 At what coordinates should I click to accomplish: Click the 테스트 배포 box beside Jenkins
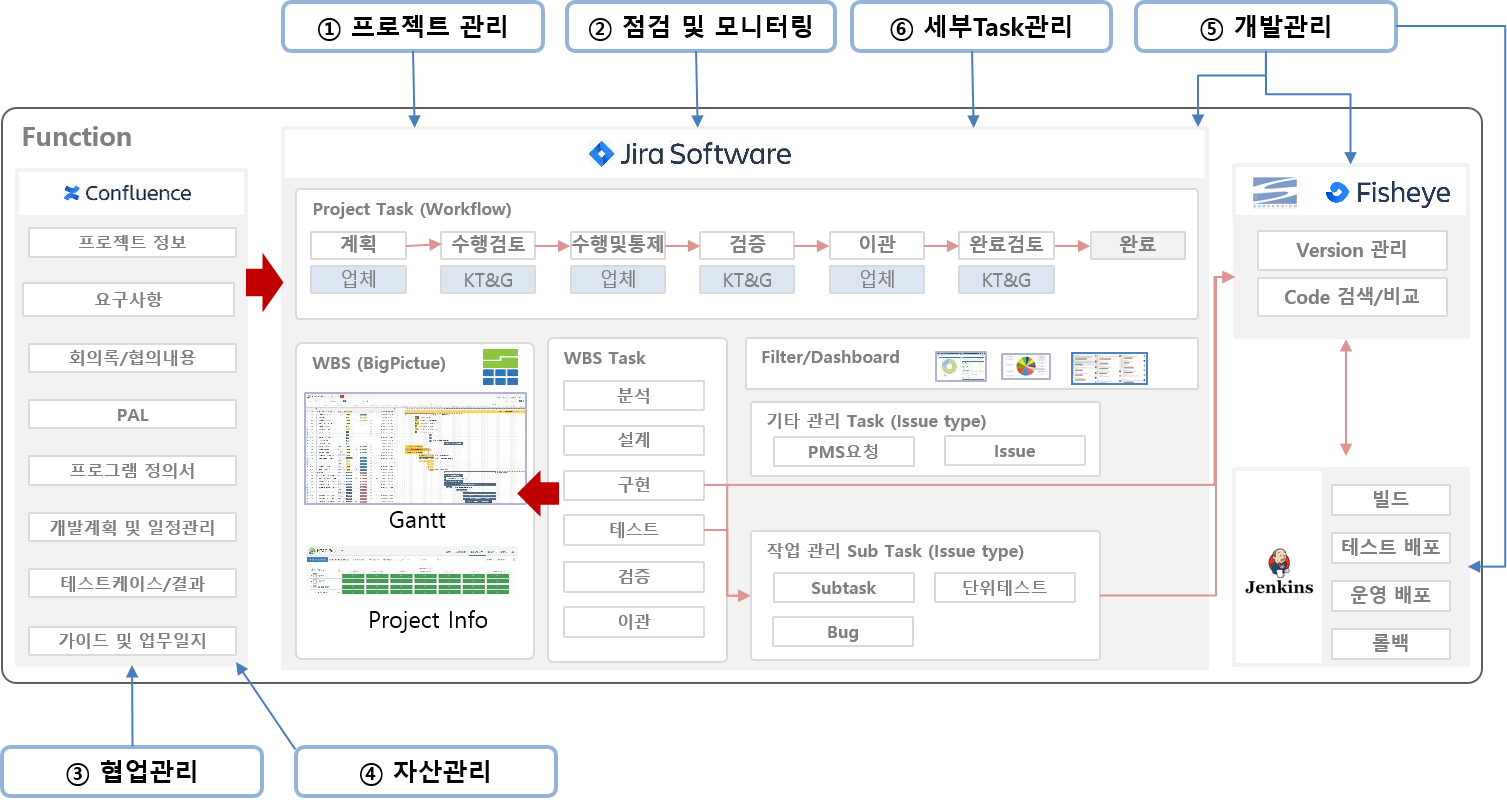pos(1391,548)
